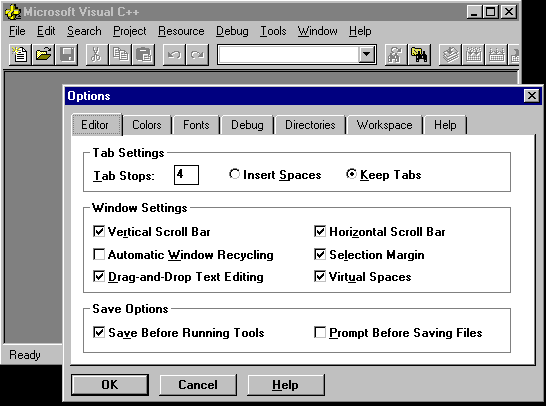Screen dimensions: 546x406
Task: Open the find text combo box dropdown
Action: coord(366,54)
